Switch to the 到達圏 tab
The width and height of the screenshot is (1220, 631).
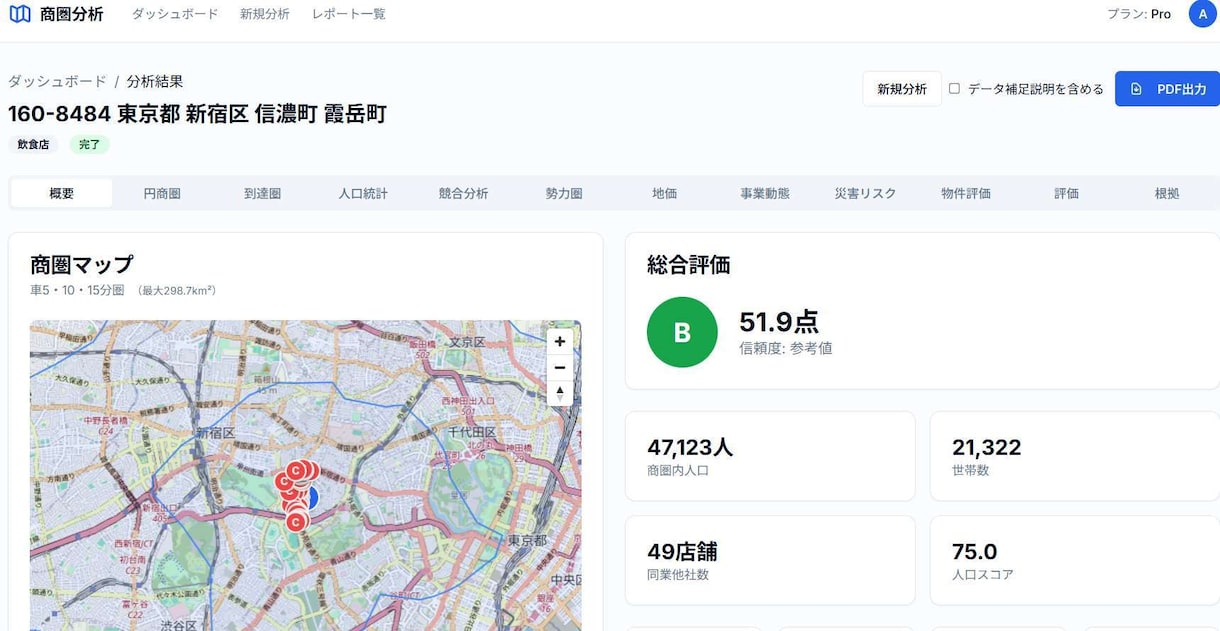(x=262, y=193)
